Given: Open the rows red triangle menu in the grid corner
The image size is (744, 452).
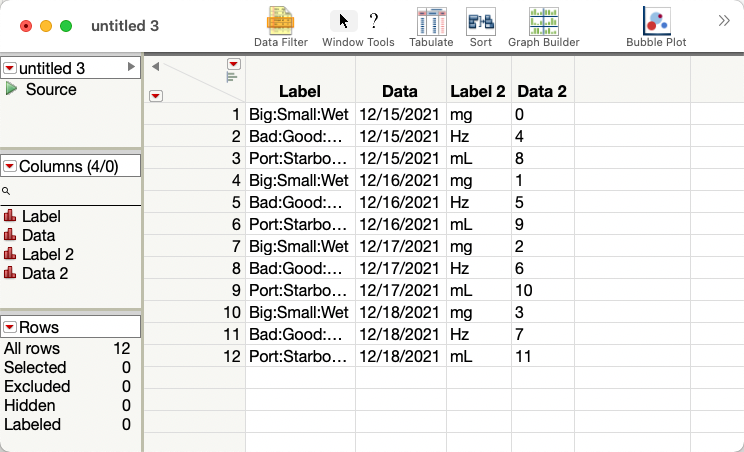Looking at the screenshot, I should (155, 96).
